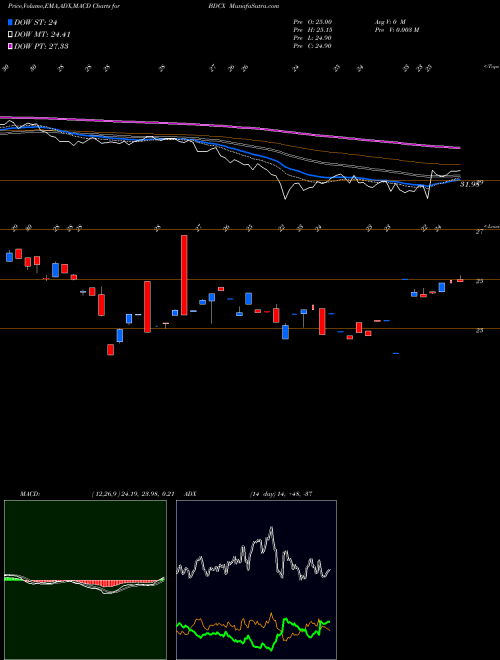This screenshot has height=660, width=500.
Task: Click the chart title 'Price,Volume,EMA,ADX,MACD Charts for'
Action: tap(64, 6)
